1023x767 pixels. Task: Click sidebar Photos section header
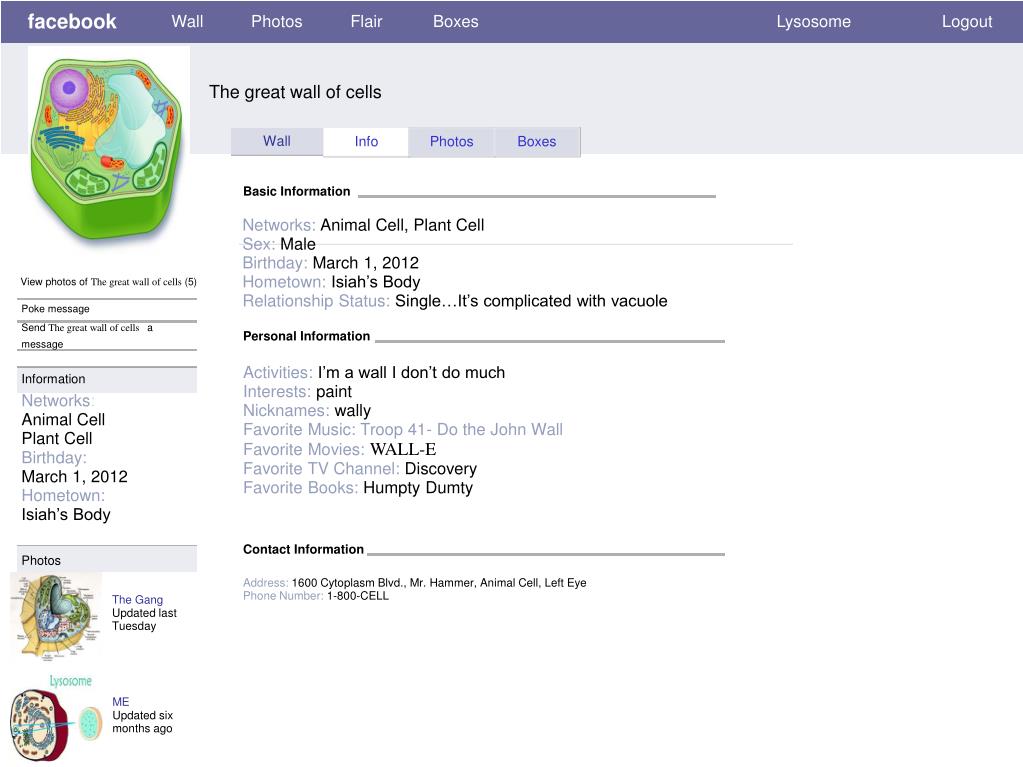tap(107, 560)
